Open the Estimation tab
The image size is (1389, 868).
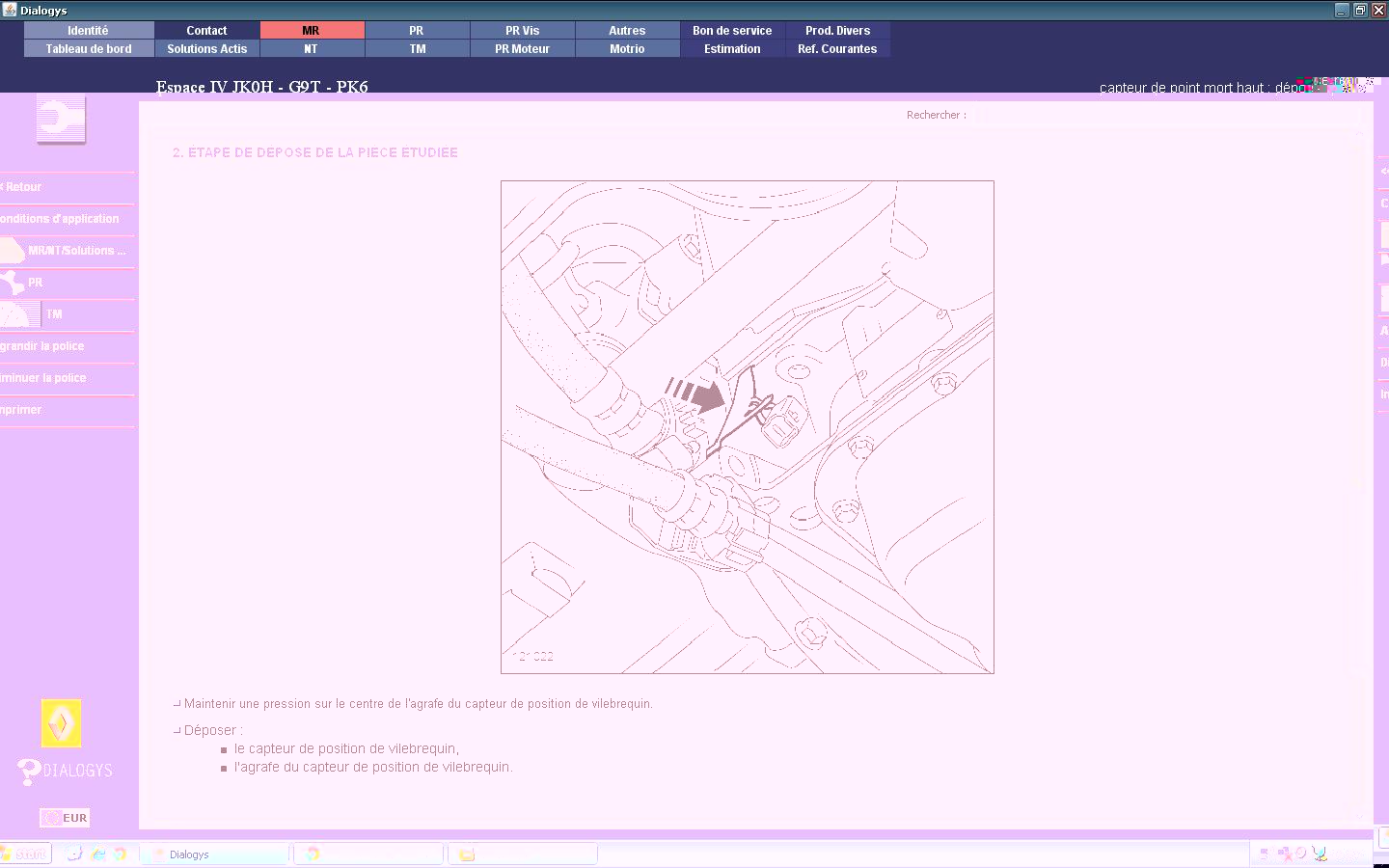click(x=732, y=49)
